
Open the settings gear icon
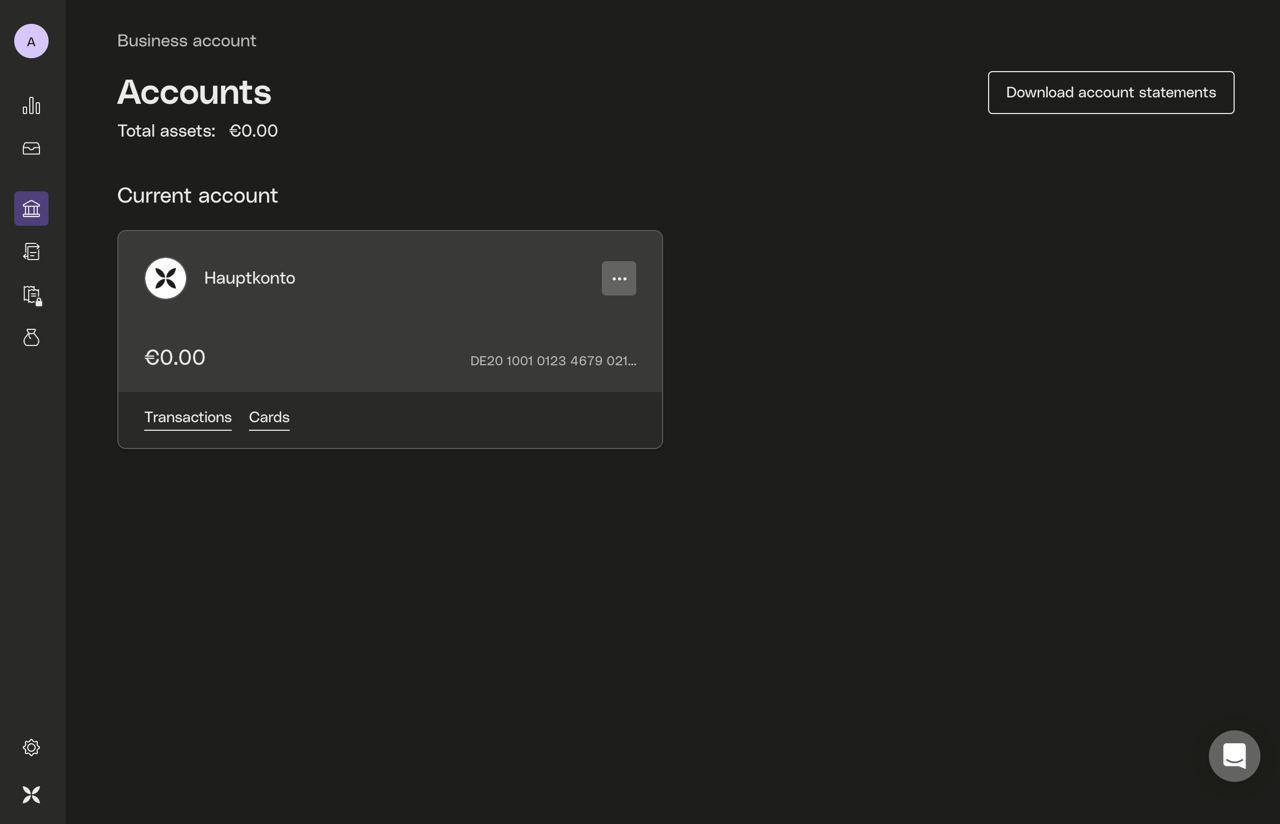(31, 748)
